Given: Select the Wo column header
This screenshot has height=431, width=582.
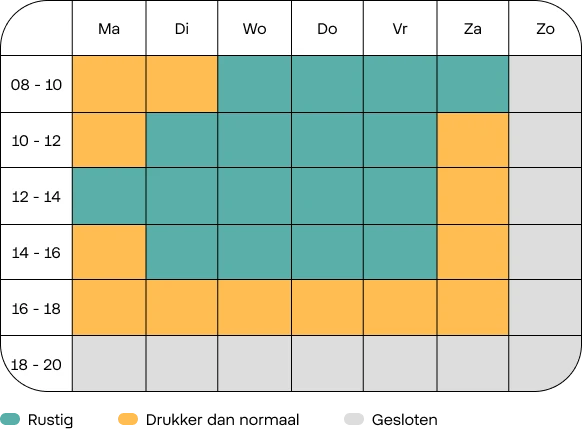Looking at the screenshot, I should tap(255, 29).
